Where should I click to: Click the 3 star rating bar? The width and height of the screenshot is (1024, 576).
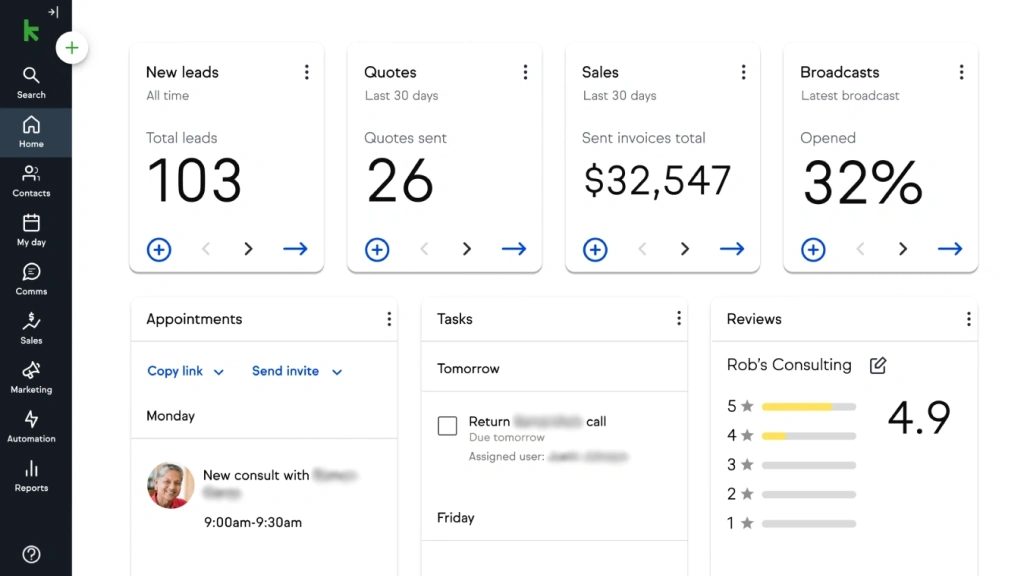pos(808,465)
